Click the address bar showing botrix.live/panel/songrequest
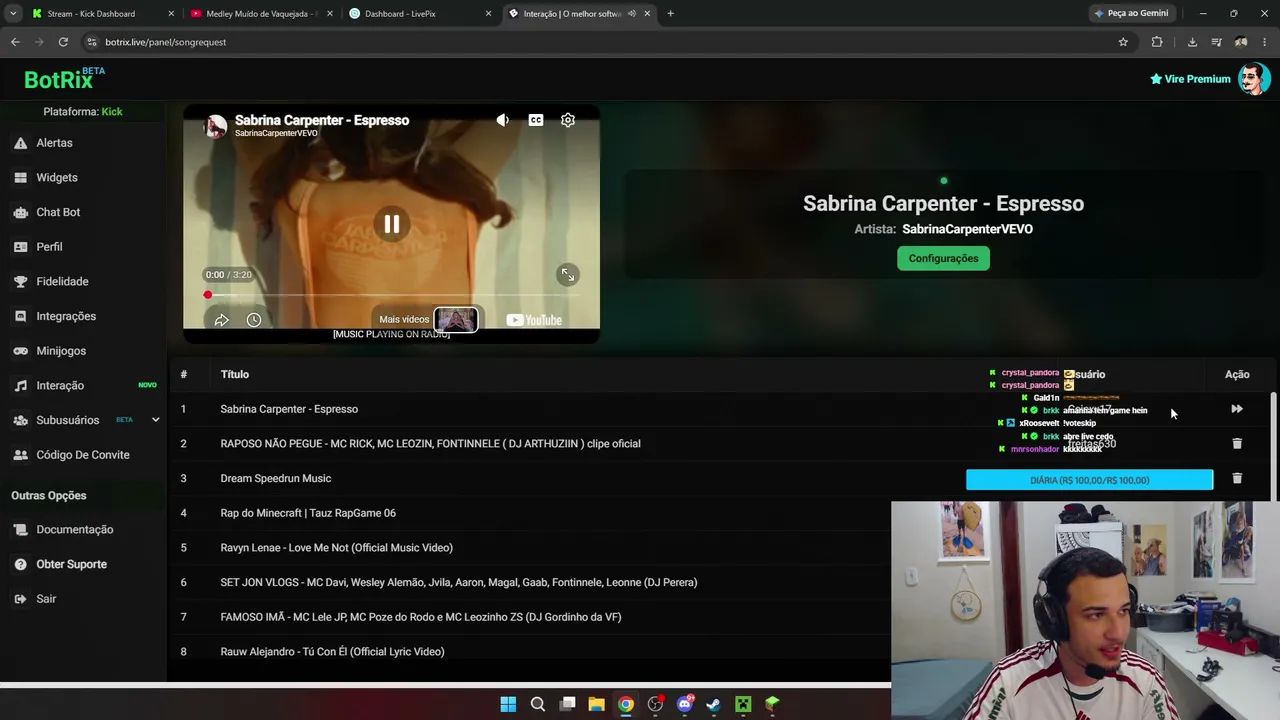Viewport: 1280px width, 720px height. click(605, 42)
